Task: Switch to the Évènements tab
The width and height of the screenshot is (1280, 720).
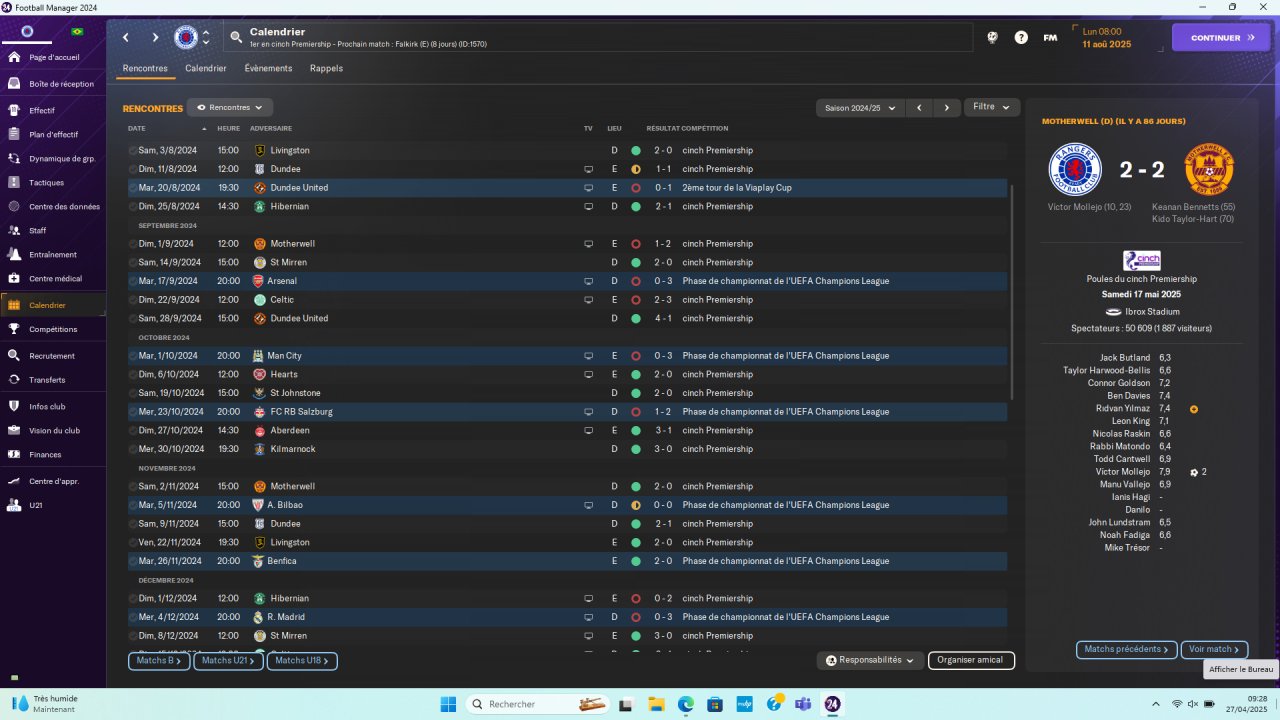Action: click(x=268, y=68)
